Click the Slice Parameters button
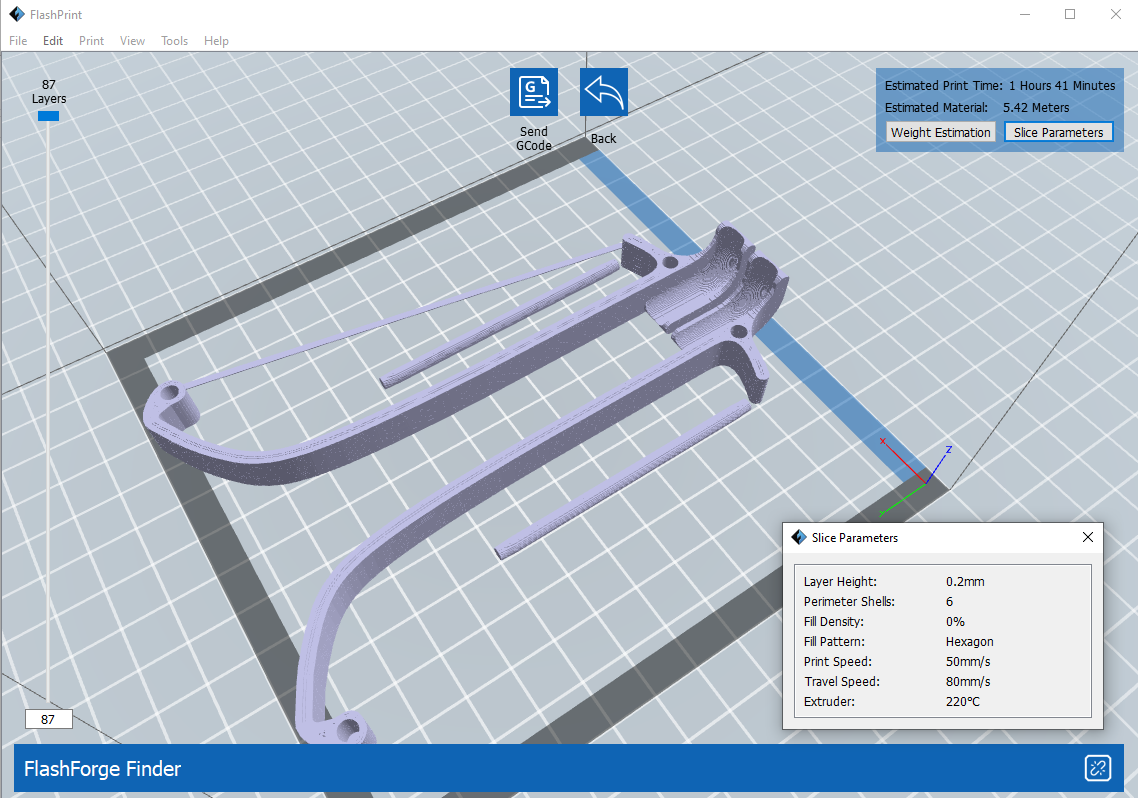Viewport: 1138px width, 798px height. click(x=1058, y=132)
